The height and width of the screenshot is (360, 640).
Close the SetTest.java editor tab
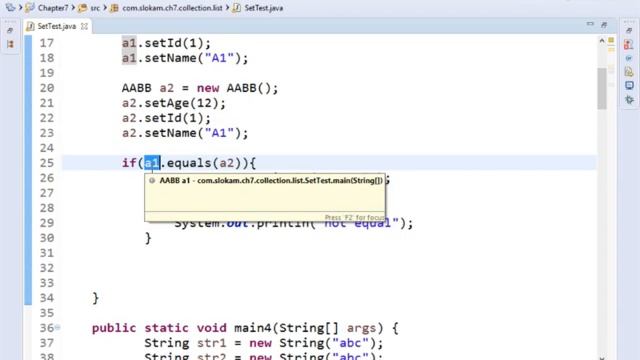coord(84,26)
